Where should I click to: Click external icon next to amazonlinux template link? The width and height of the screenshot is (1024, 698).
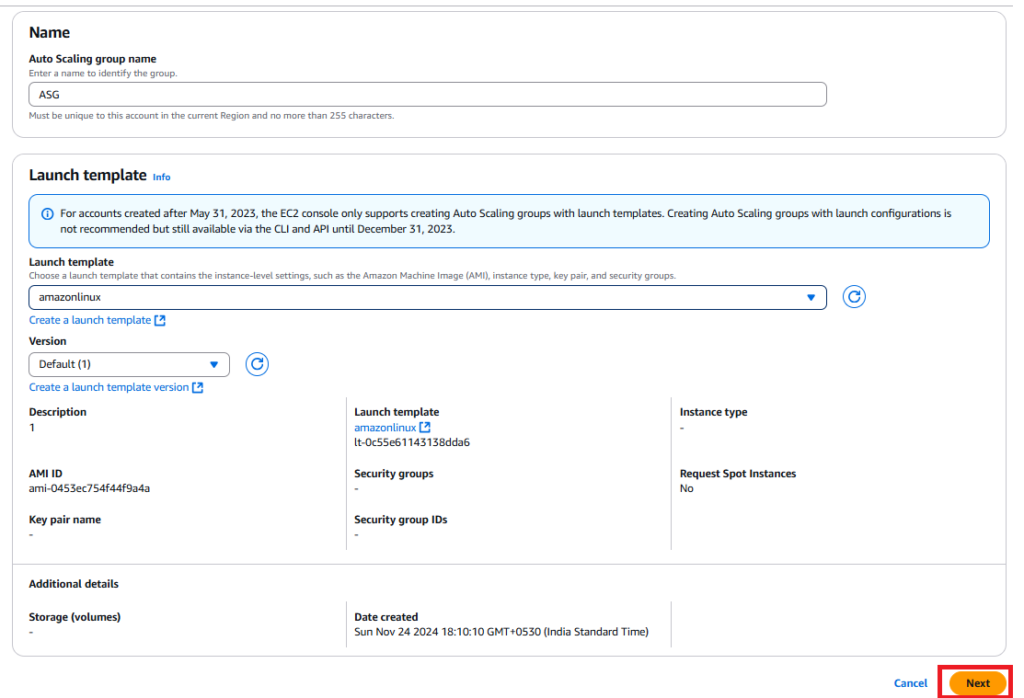coord(425,428)
